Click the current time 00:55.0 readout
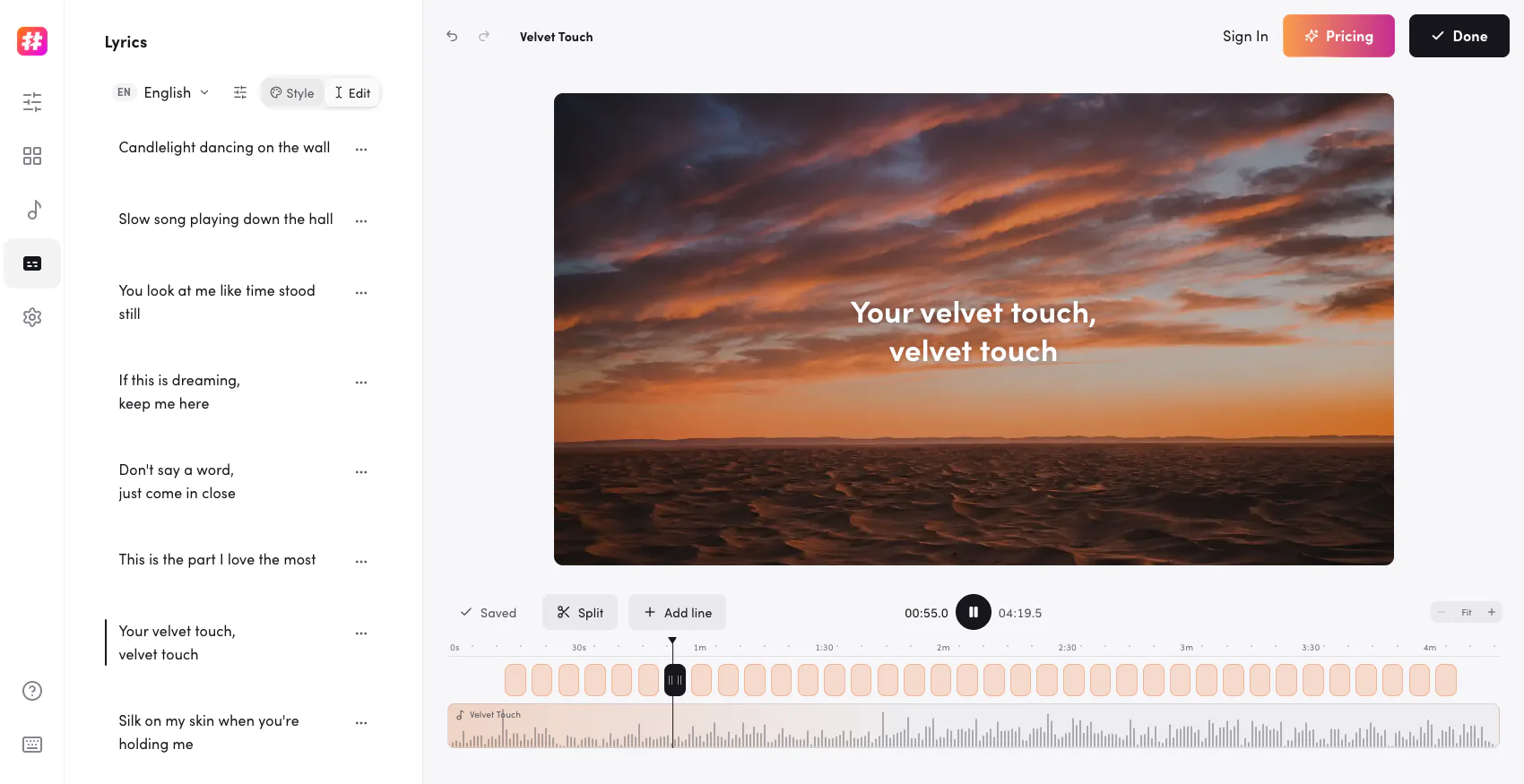This screenshot has height=784, width=1524. coord(926,613)
